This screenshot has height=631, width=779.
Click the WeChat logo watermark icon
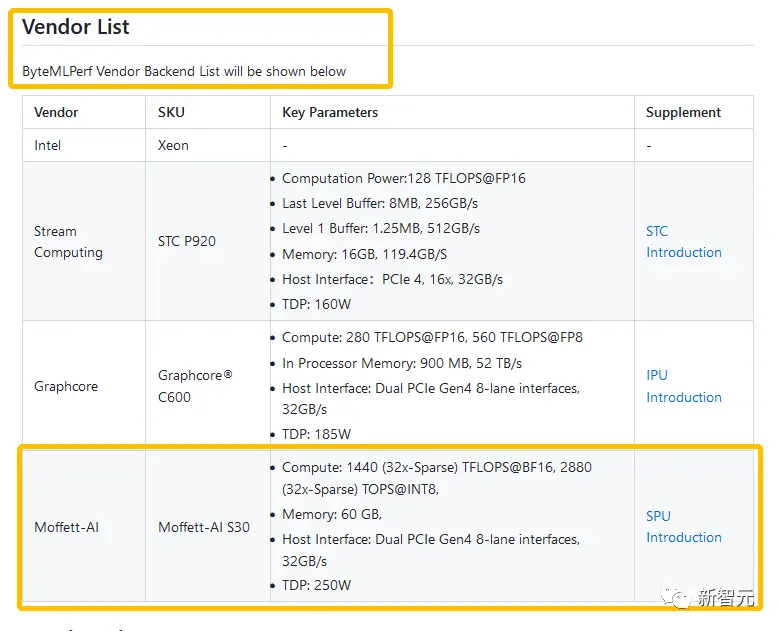(x=680, y=598)
